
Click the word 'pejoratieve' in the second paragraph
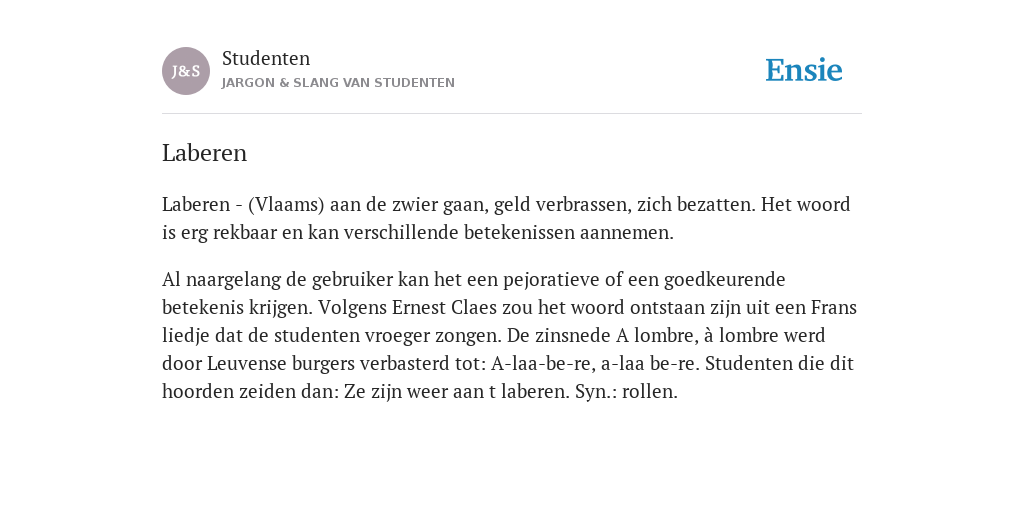pyautogui.click(x=551, y=280)
